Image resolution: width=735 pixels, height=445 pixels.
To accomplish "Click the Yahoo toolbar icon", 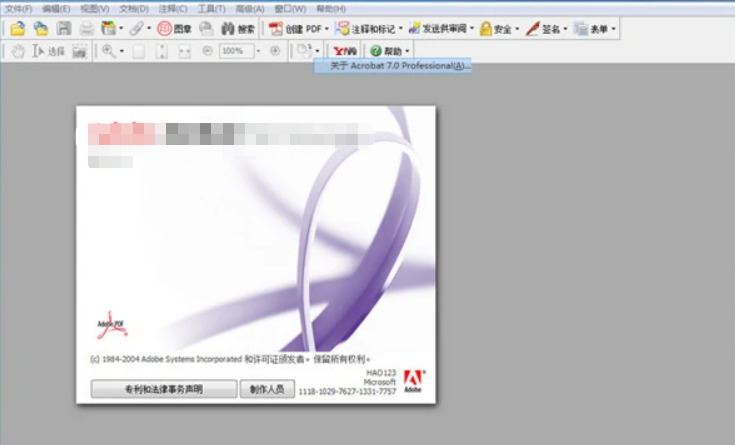I will click(345, 51).
